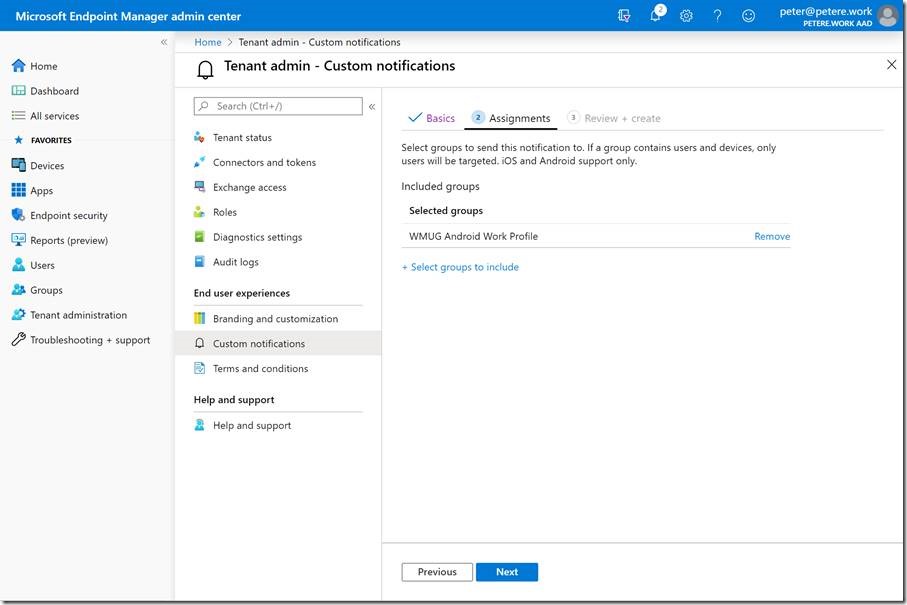
Task: Click the Search (Ctrl+/) input field
Action: 278,106
